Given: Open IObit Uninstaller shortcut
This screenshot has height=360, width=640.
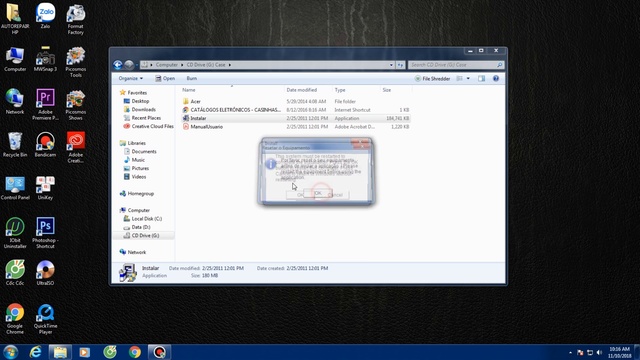Looking at the screenshot, I should click(15, 233).
